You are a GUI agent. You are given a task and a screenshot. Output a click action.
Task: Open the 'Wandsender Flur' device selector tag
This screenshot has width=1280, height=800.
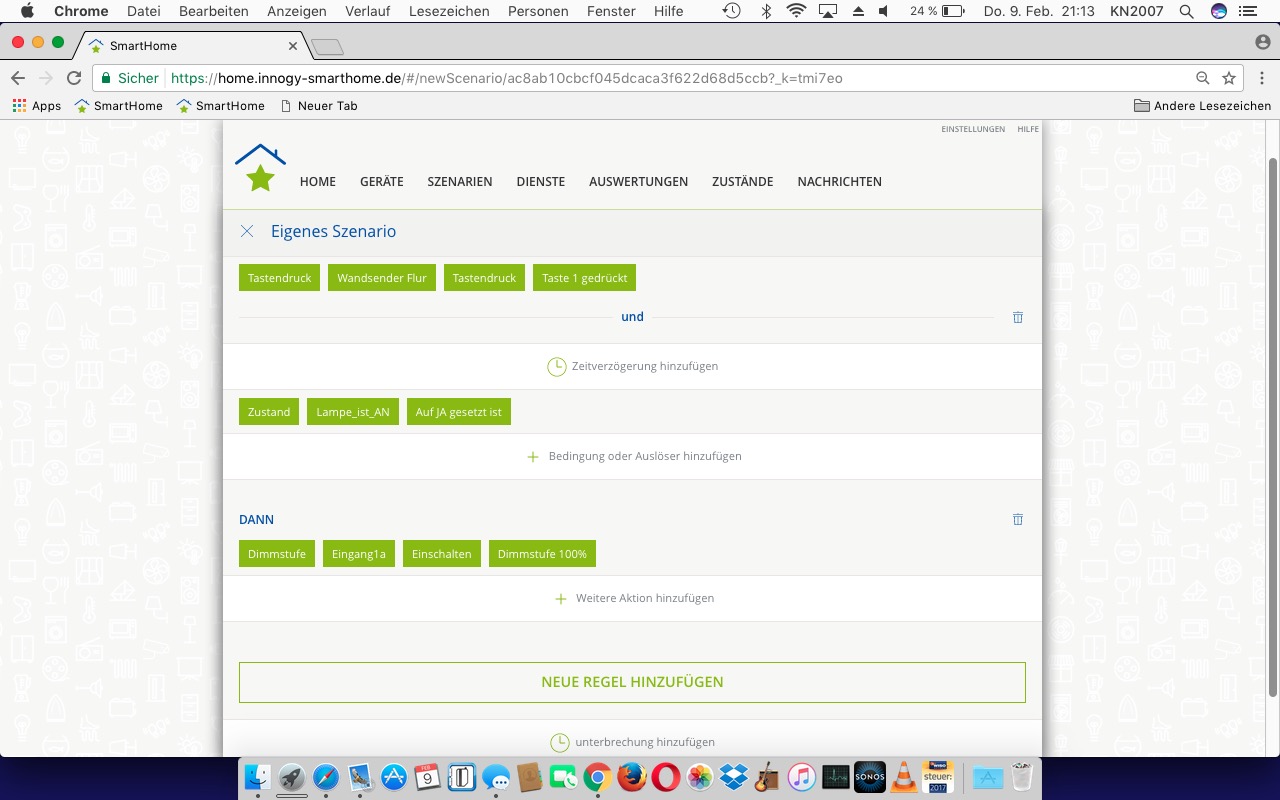(381, 278)
